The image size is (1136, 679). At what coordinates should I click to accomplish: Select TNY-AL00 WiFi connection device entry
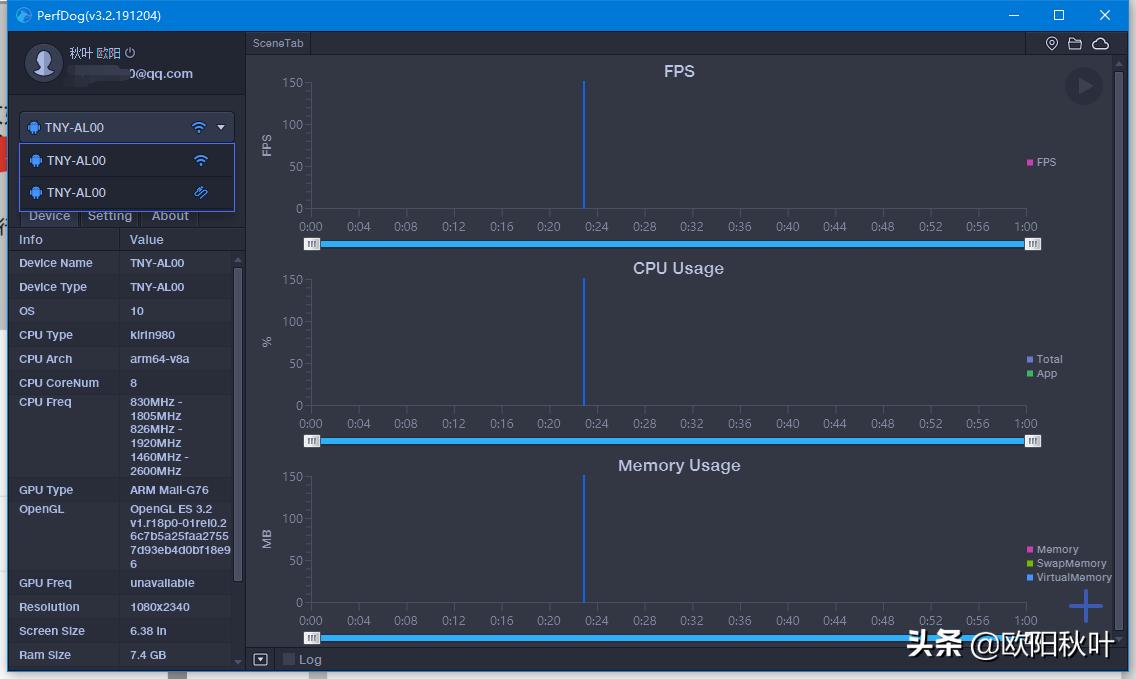point(127,160)
